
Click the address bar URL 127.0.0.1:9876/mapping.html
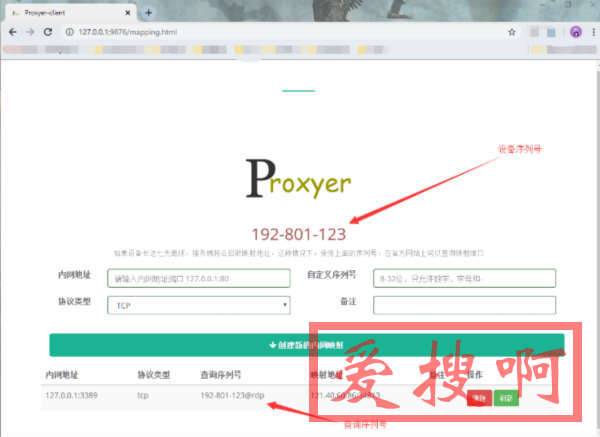coord(127,32)
